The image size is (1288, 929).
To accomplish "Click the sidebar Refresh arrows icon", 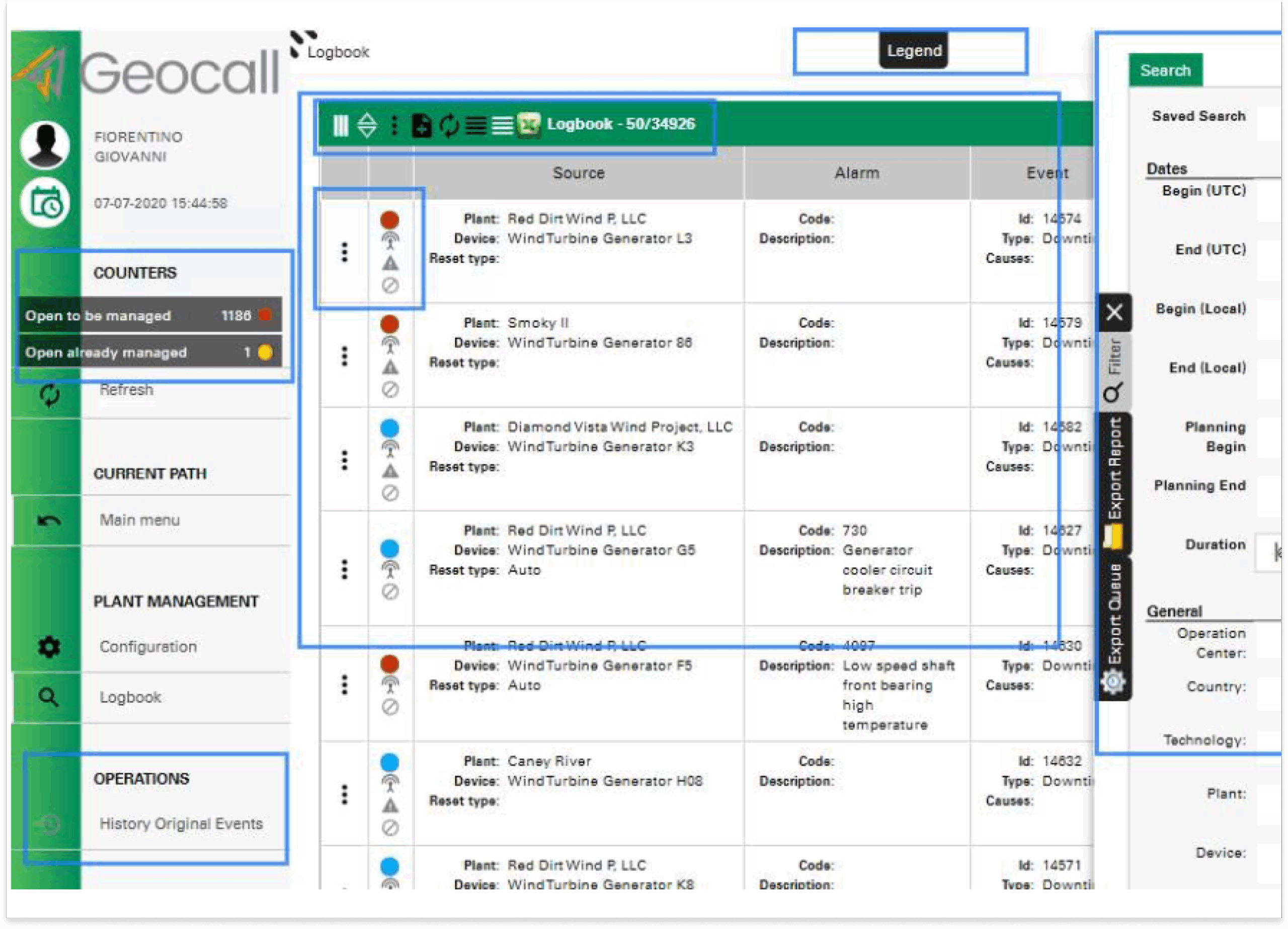I will coord(50,395).
